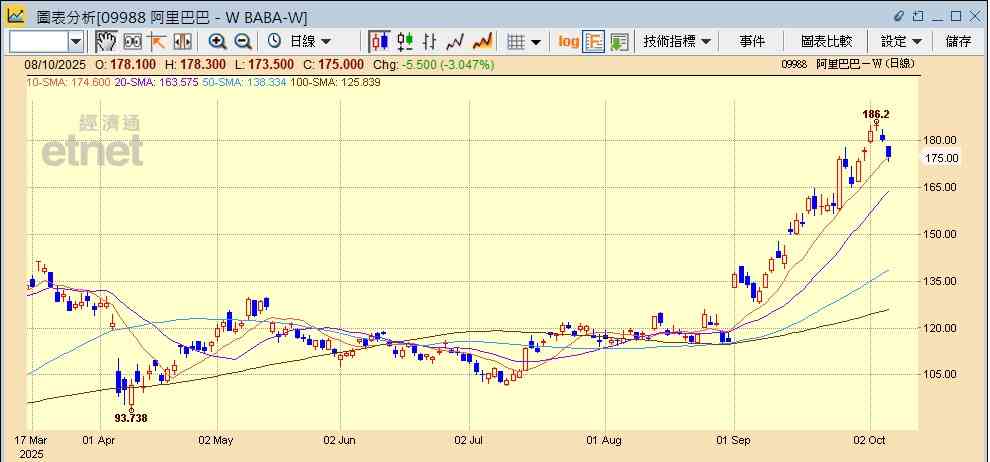This screenshot has height=462, width=990.
Task: Click the orange arrow cursor tool
Action: click(x=157, y=41)
